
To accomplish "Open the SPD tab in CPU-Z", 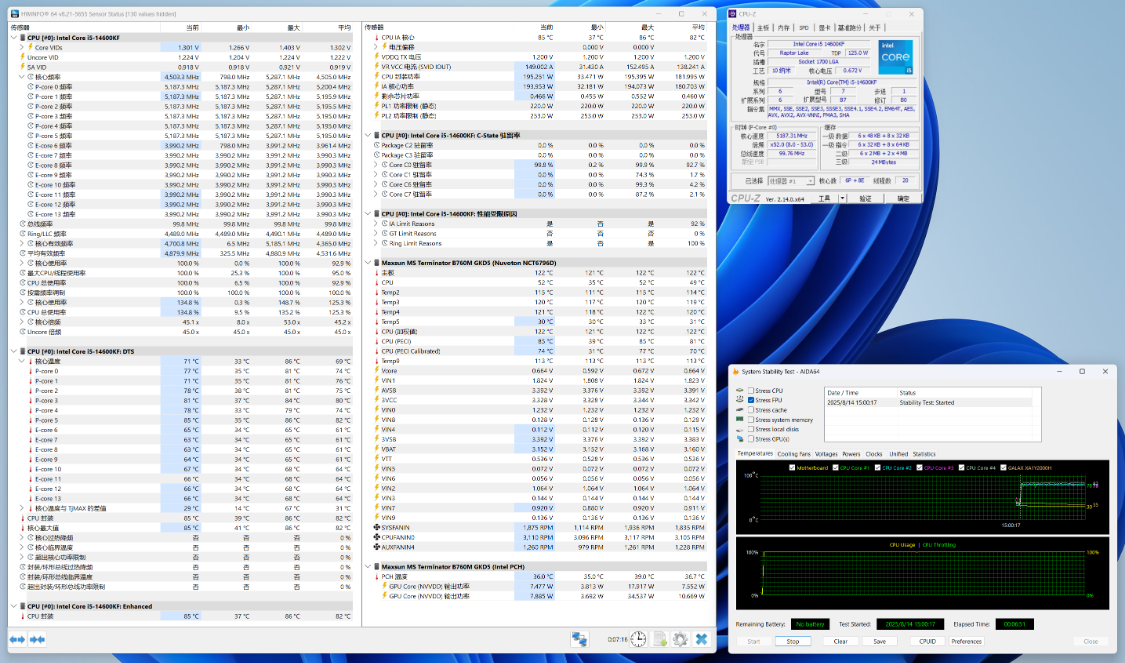I will (805, 28).
